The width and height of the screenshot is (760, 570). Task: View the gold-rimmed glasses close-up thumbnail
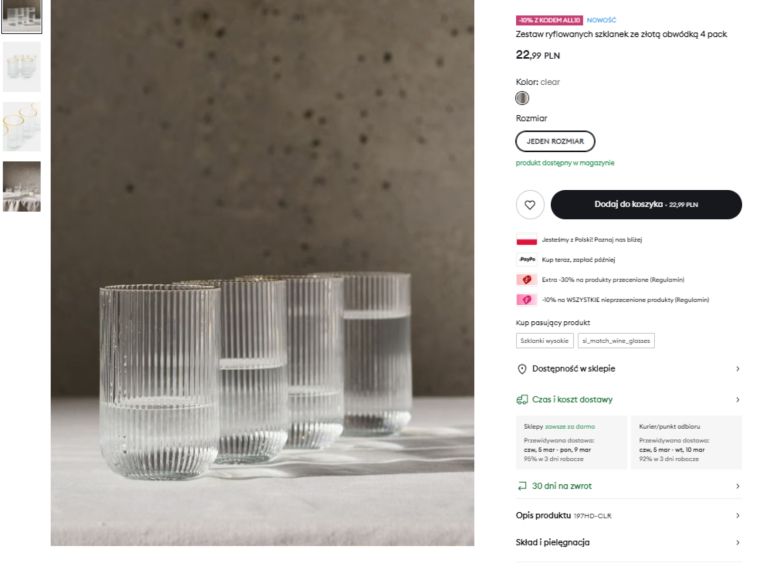(22, 126)
